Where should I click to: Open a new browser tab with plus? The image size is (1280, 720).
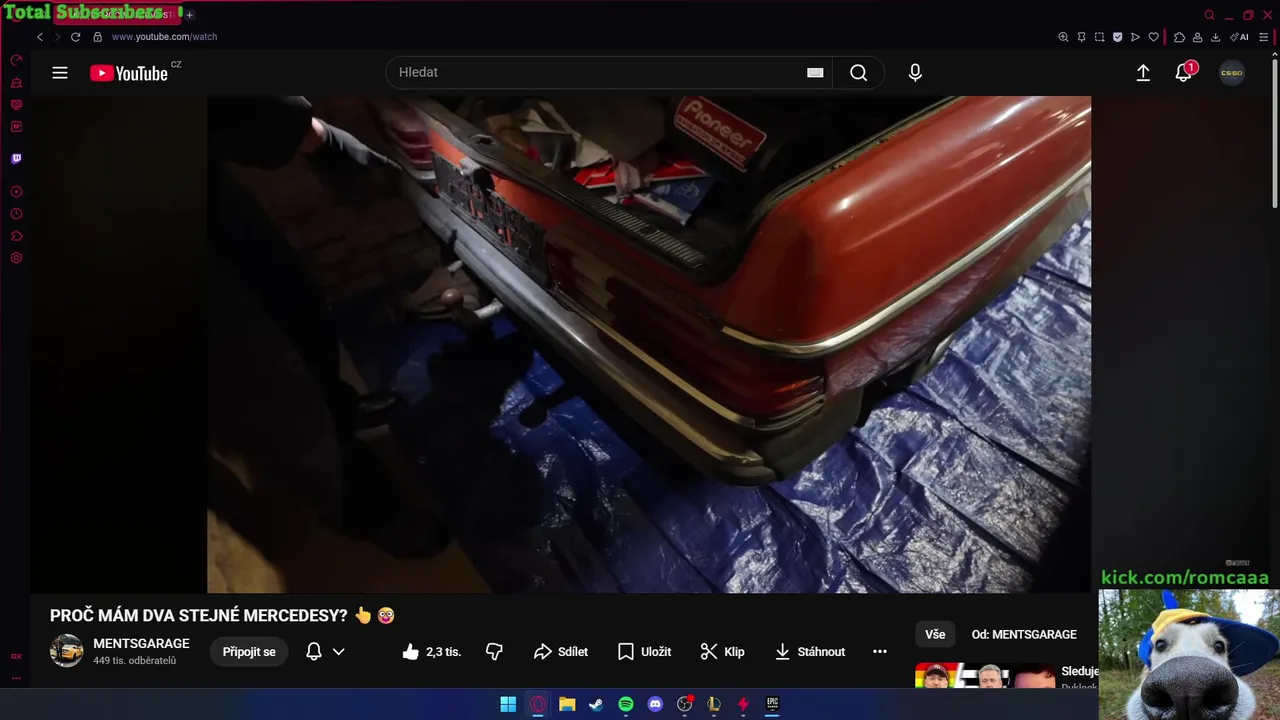click(x=189, y=15)
